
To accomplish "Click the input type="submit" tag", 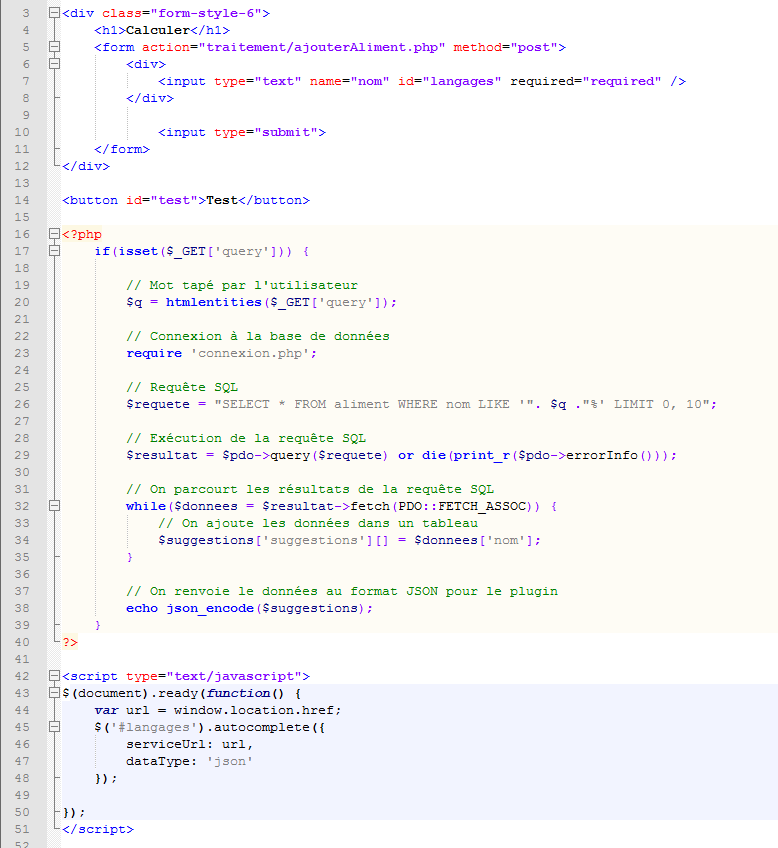I will (242, 132).
